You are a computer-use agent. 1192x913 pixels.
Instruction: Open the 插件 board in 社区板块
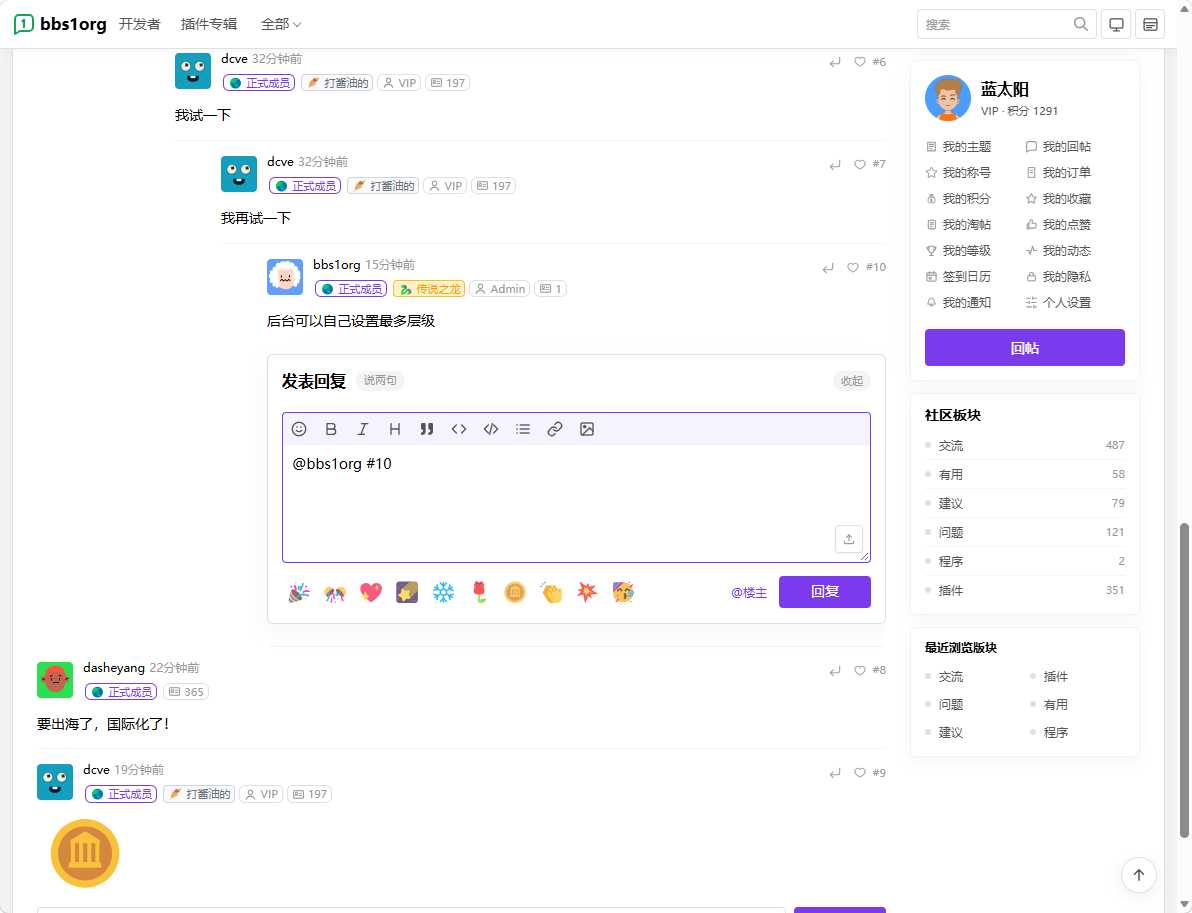pyautogui.click(x=1024, y=590)
